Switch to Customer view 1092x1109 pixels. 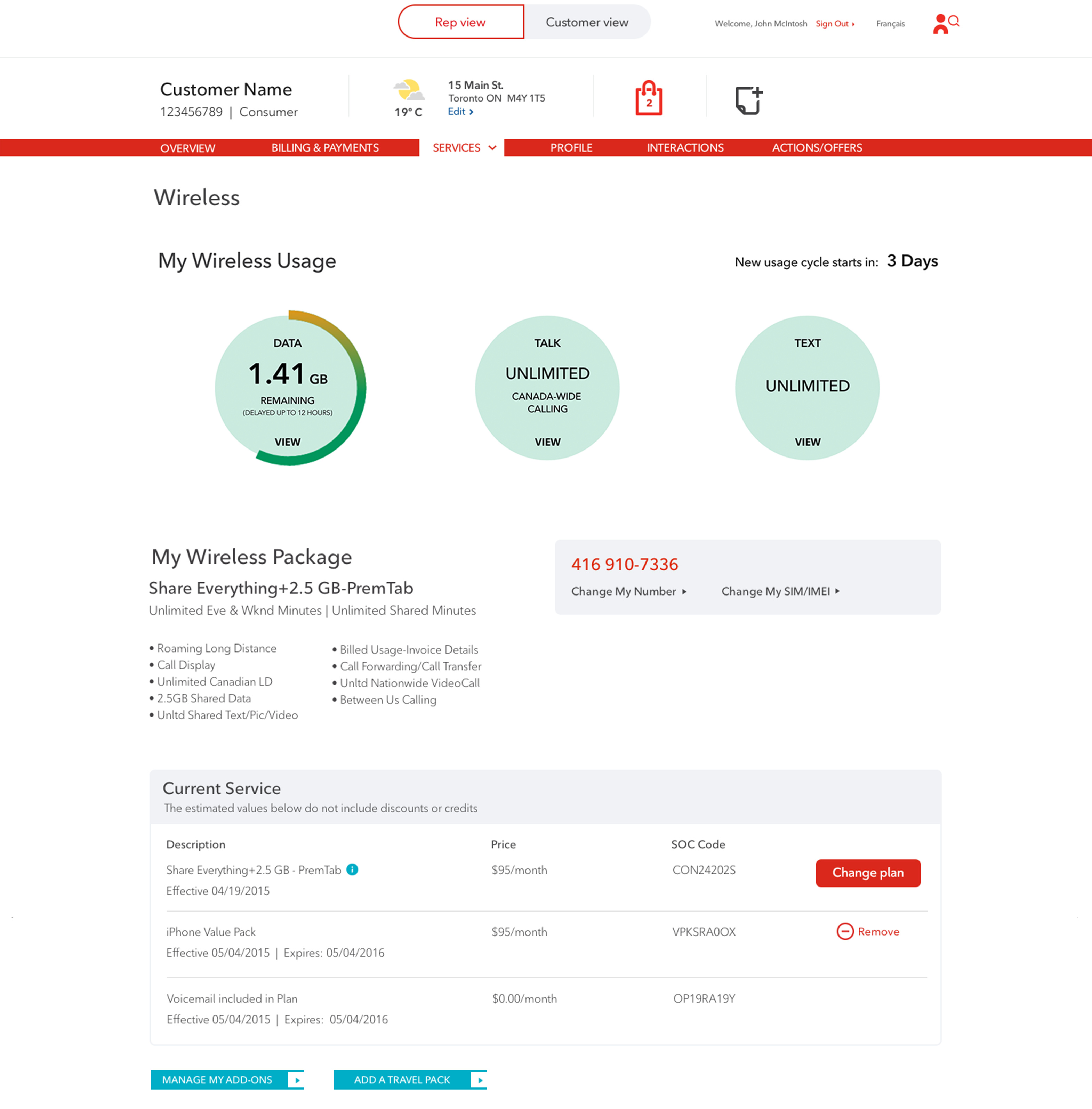(587, 22)
